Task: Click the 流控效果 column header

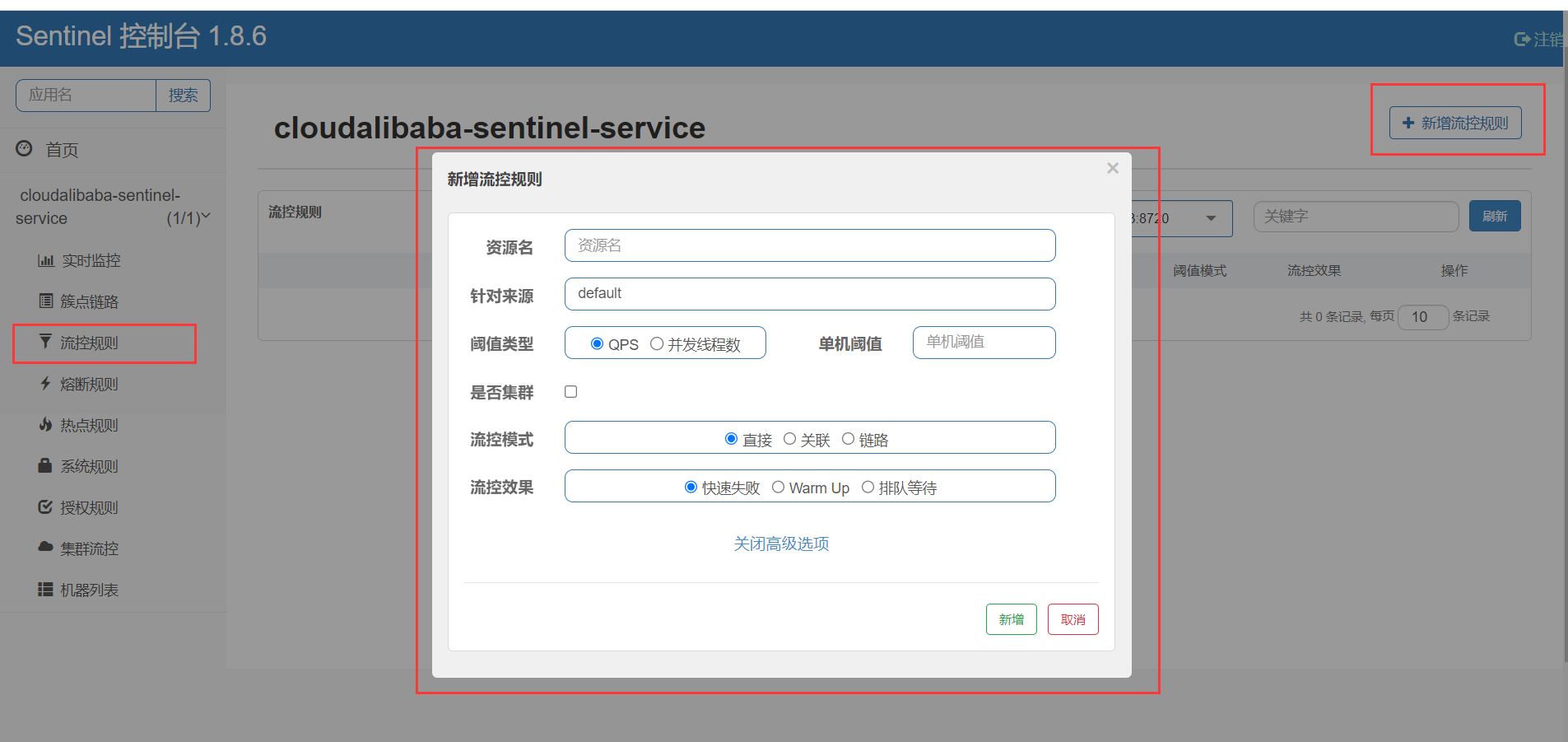Action: point(1314,271)
